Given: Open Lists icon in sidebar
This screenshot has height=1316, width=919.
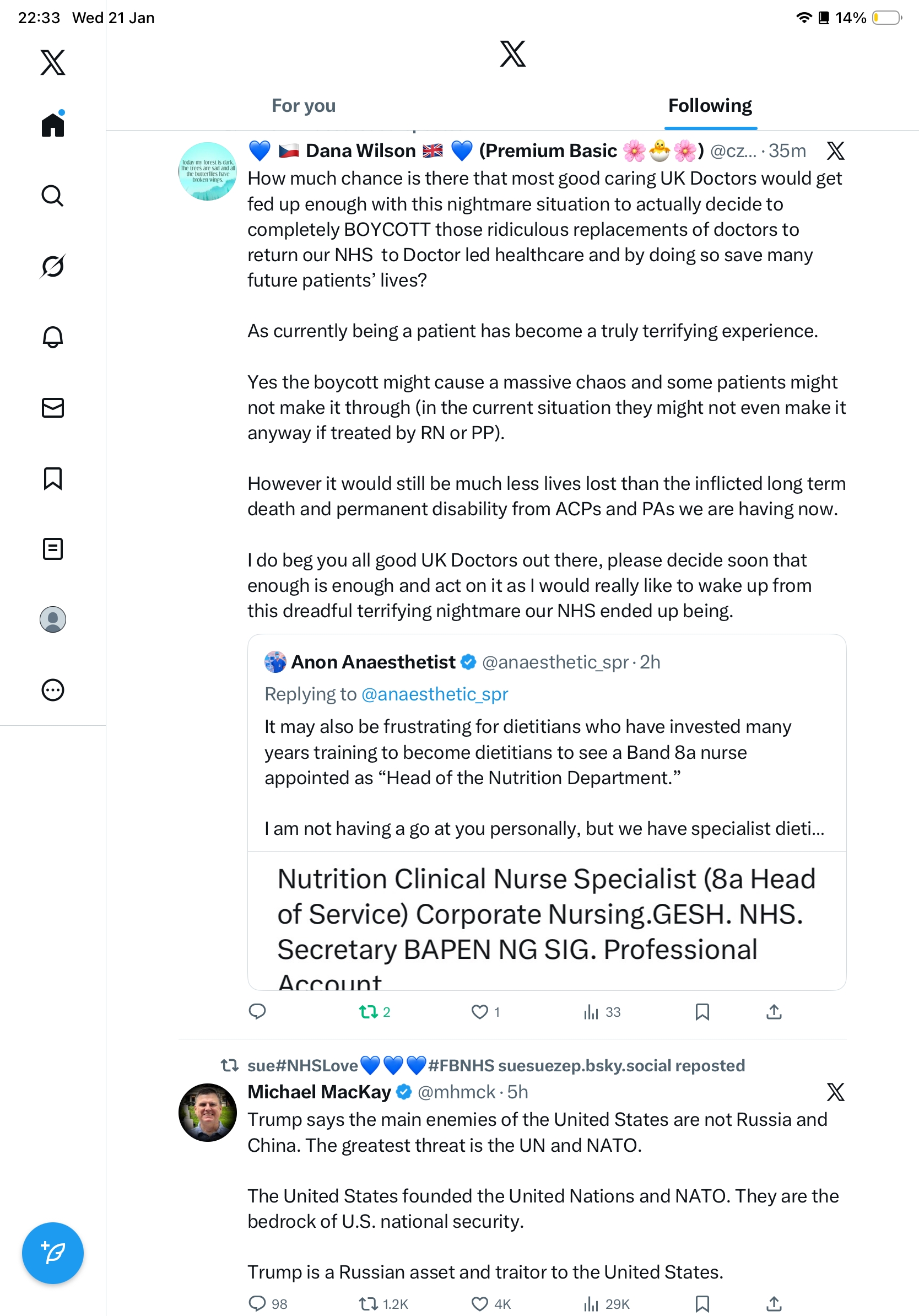Looking at the screenshot, I should [x=53, y=549].
